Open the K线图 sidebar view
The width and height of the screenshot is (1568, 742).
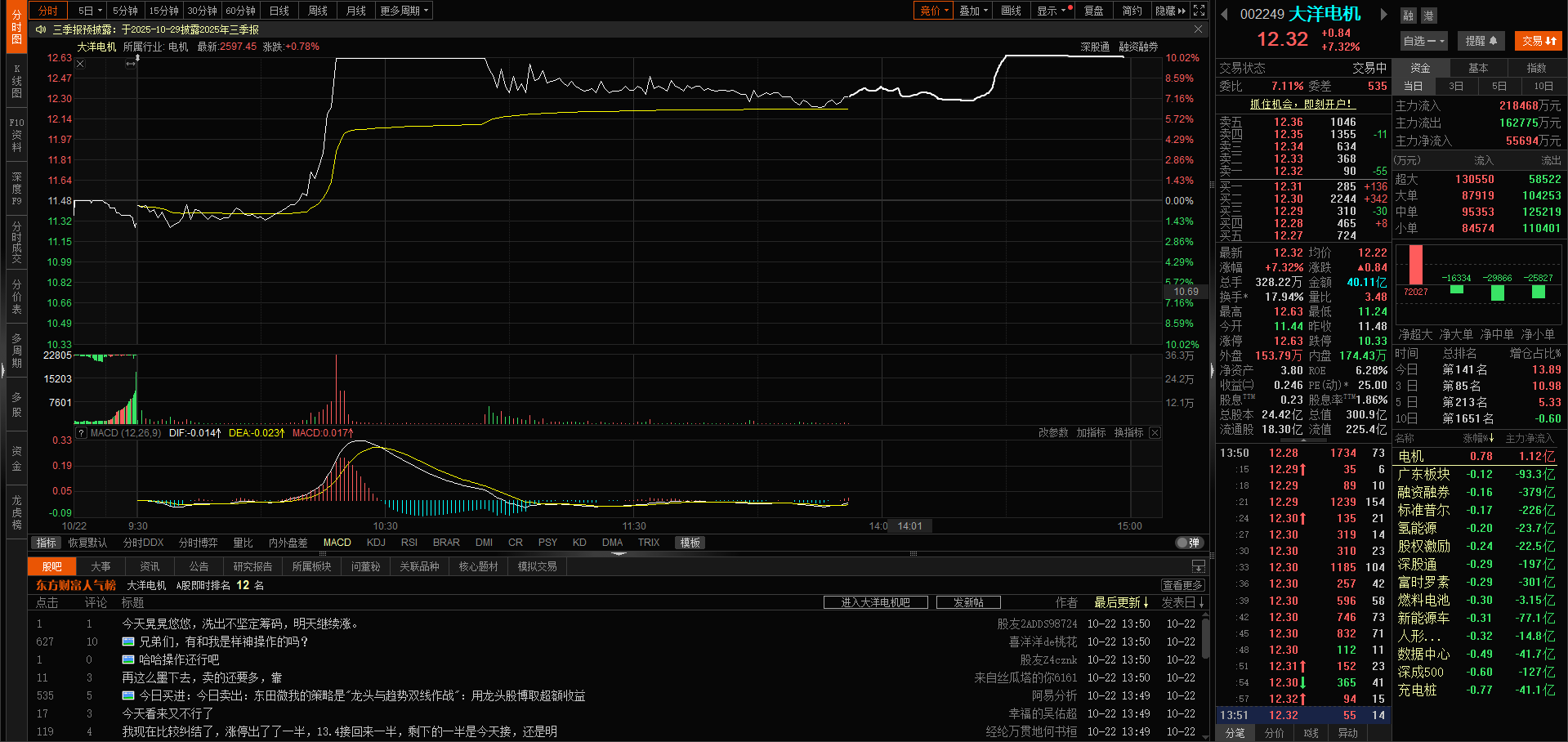(x=16, y=81)
